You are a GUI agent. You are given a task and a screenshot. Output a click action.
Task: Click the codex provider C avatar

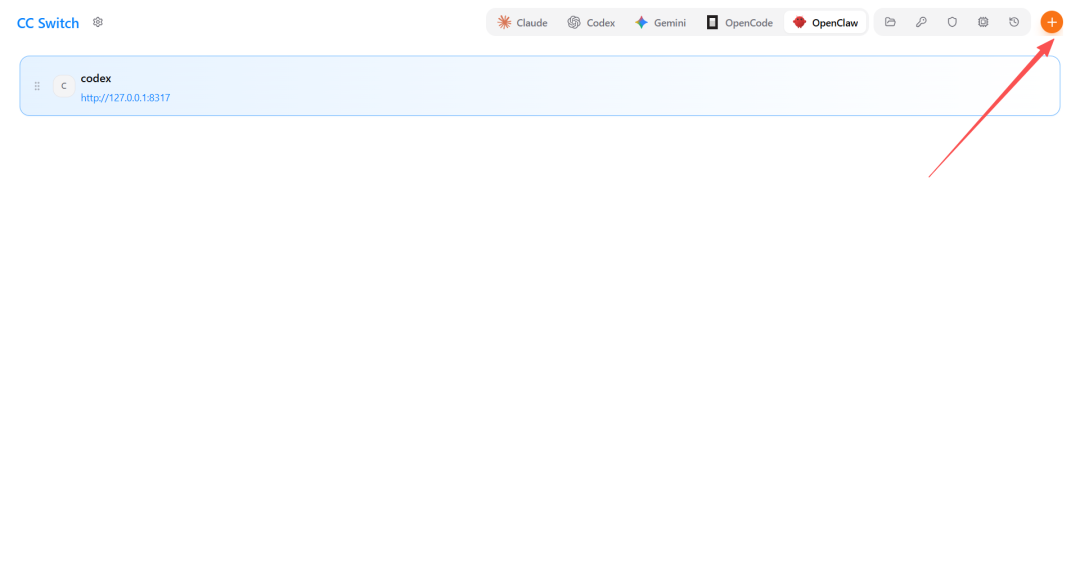[x=64, y=86]
